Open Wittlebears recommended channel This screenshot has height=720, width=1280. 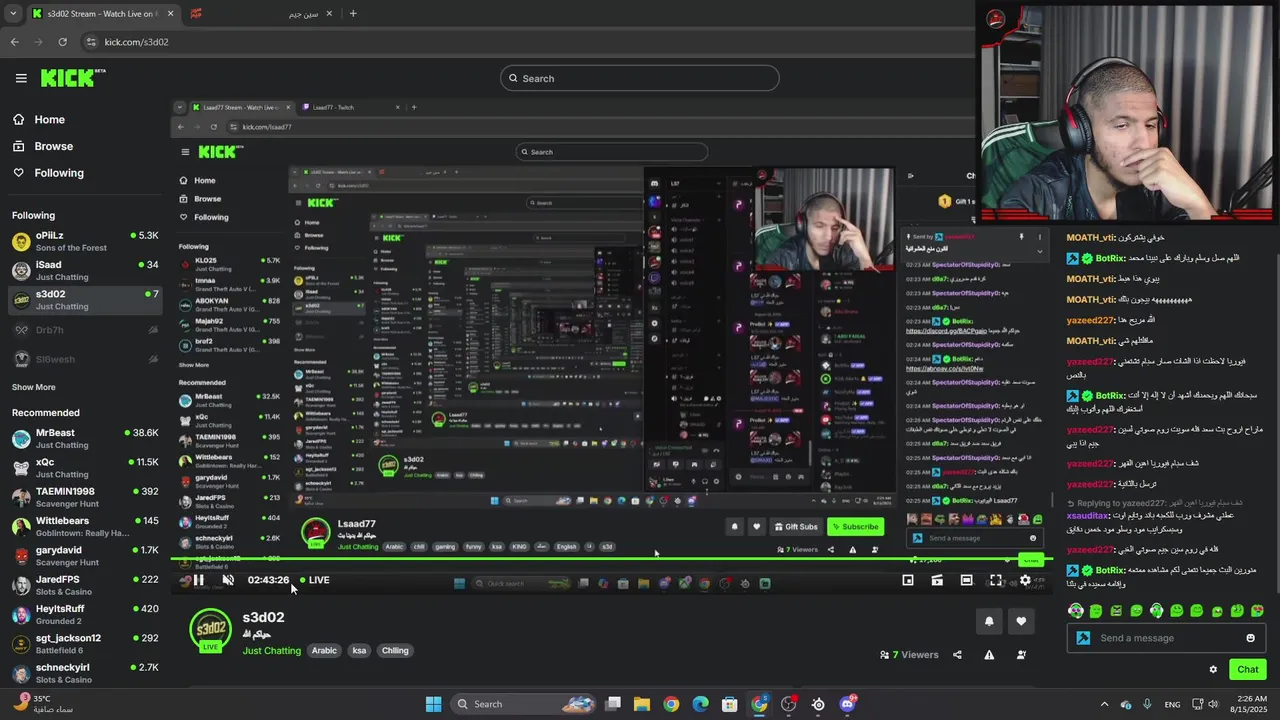coord(85,526)
